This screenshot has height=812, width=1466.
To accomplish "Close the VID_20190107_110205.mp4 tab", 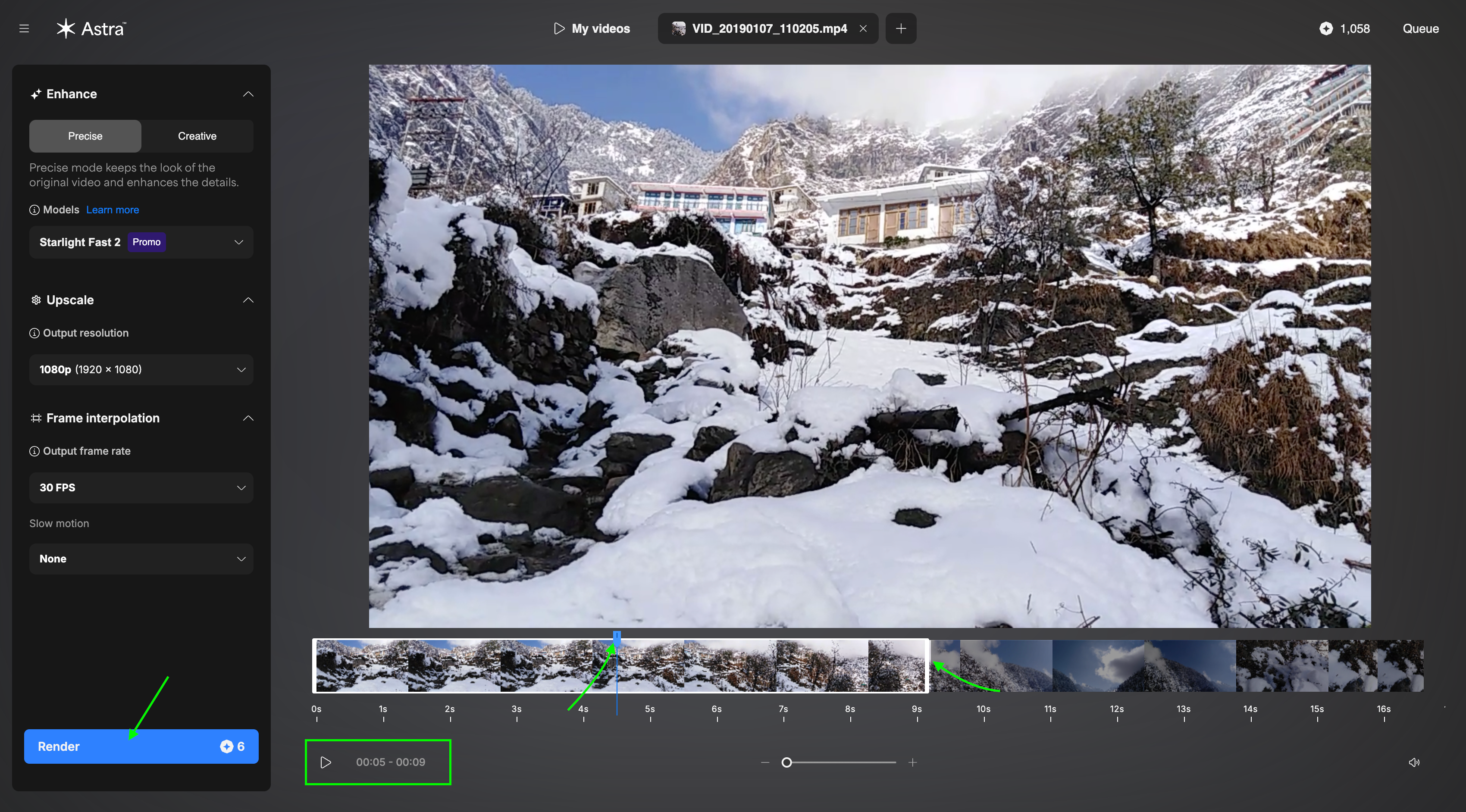I will pos(863,28).
